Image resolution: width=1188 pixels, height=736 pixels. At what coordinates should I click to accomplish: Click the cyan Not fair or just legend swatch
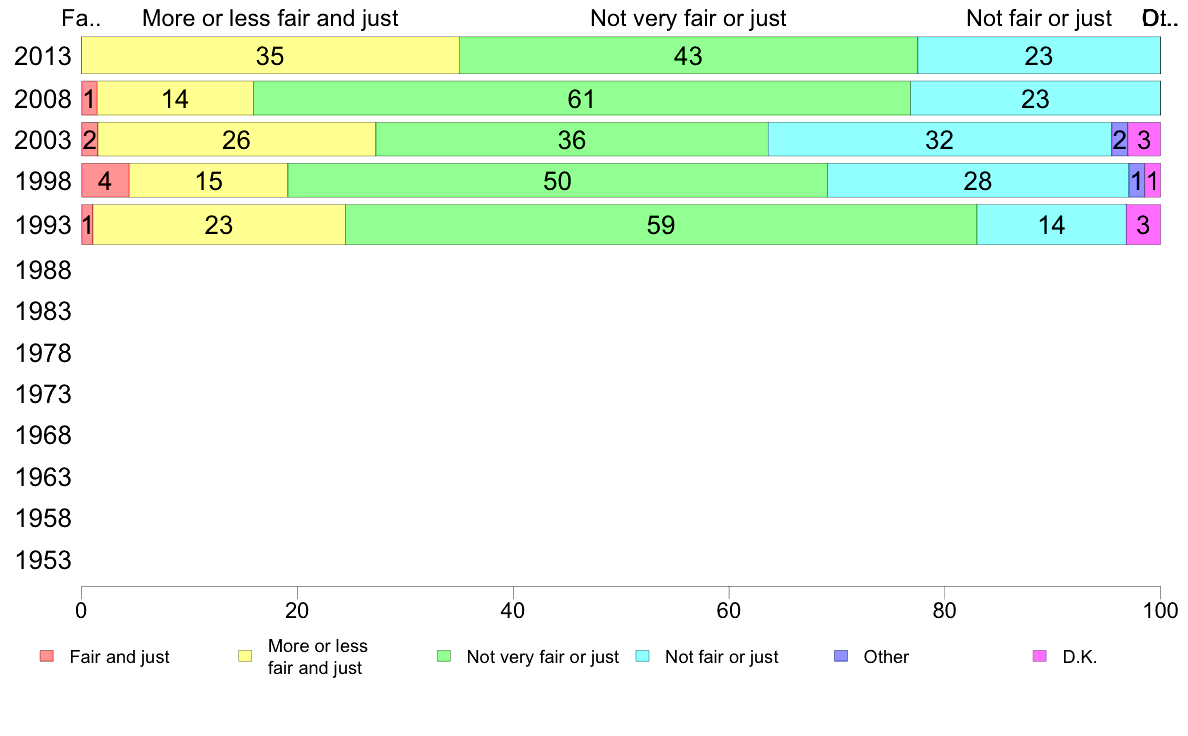pos(642,656)
